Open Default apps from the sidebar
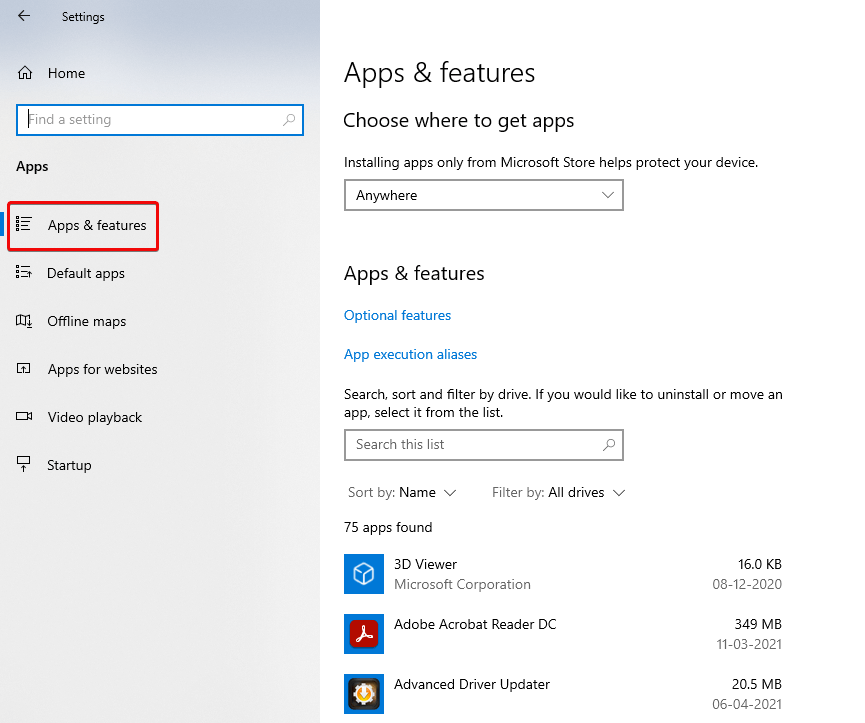This screenshot has height=723, width=865. [x=24, y=273]
